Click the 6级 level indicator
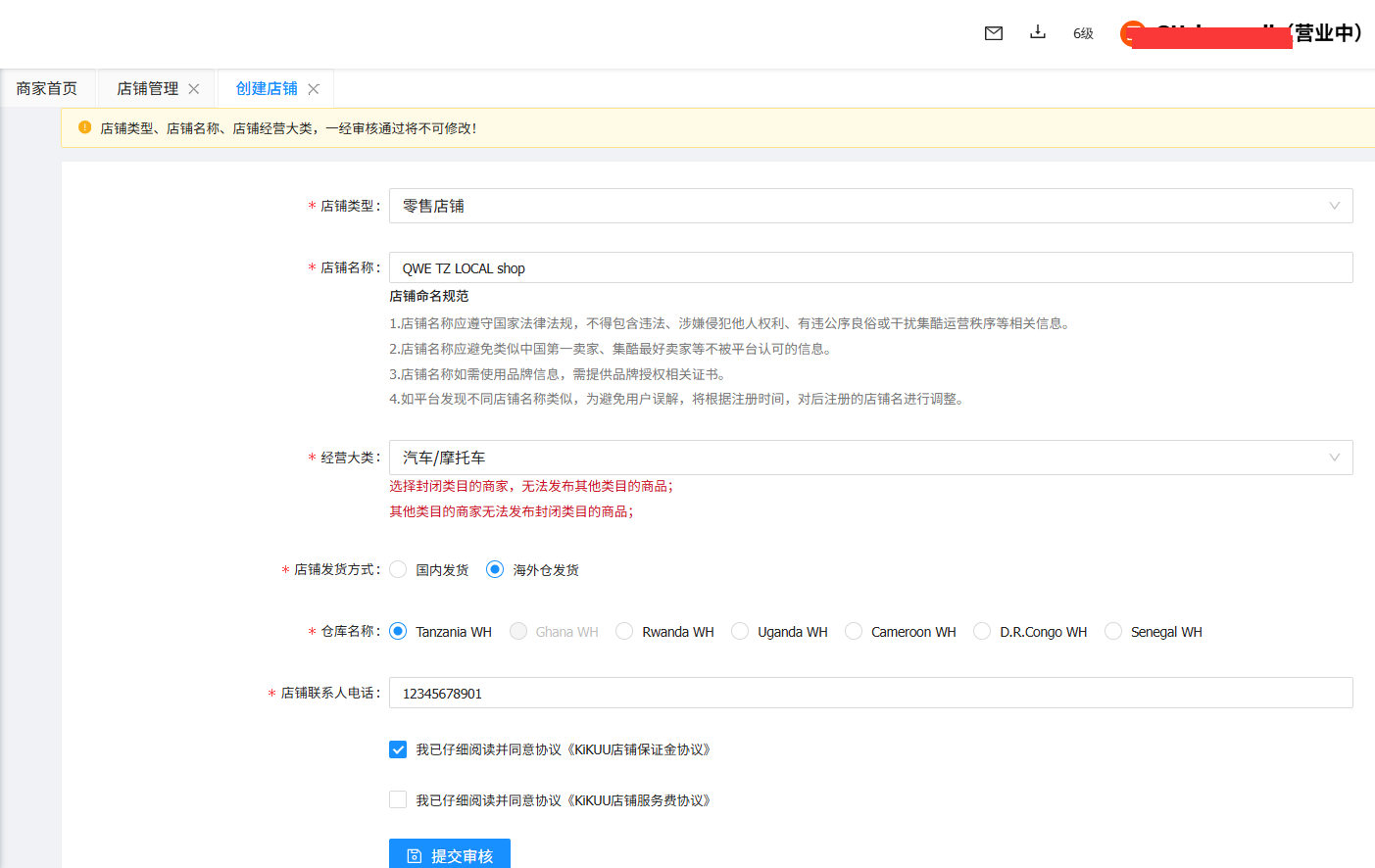Viewport: 1375px width, 868px height. [x=1083, y=33]
